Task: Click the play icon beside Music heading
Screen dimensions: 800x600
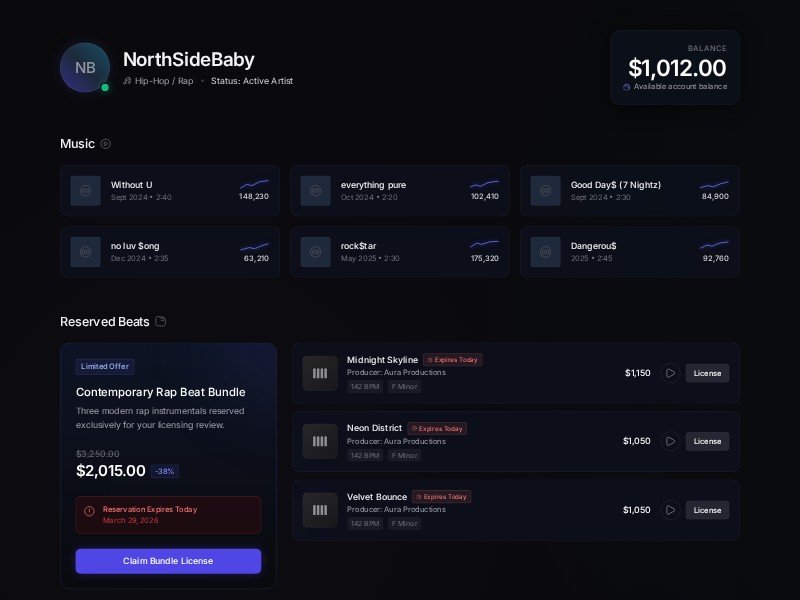Action: [x=106, y=144]
